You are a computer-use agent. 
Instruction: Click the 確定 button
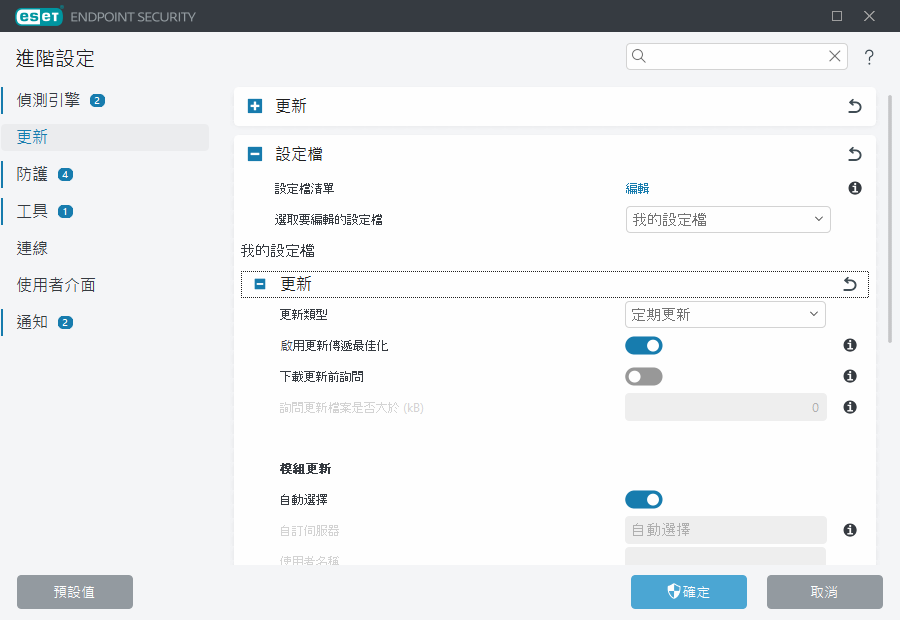pyautogui.click(x=688, y=592)
